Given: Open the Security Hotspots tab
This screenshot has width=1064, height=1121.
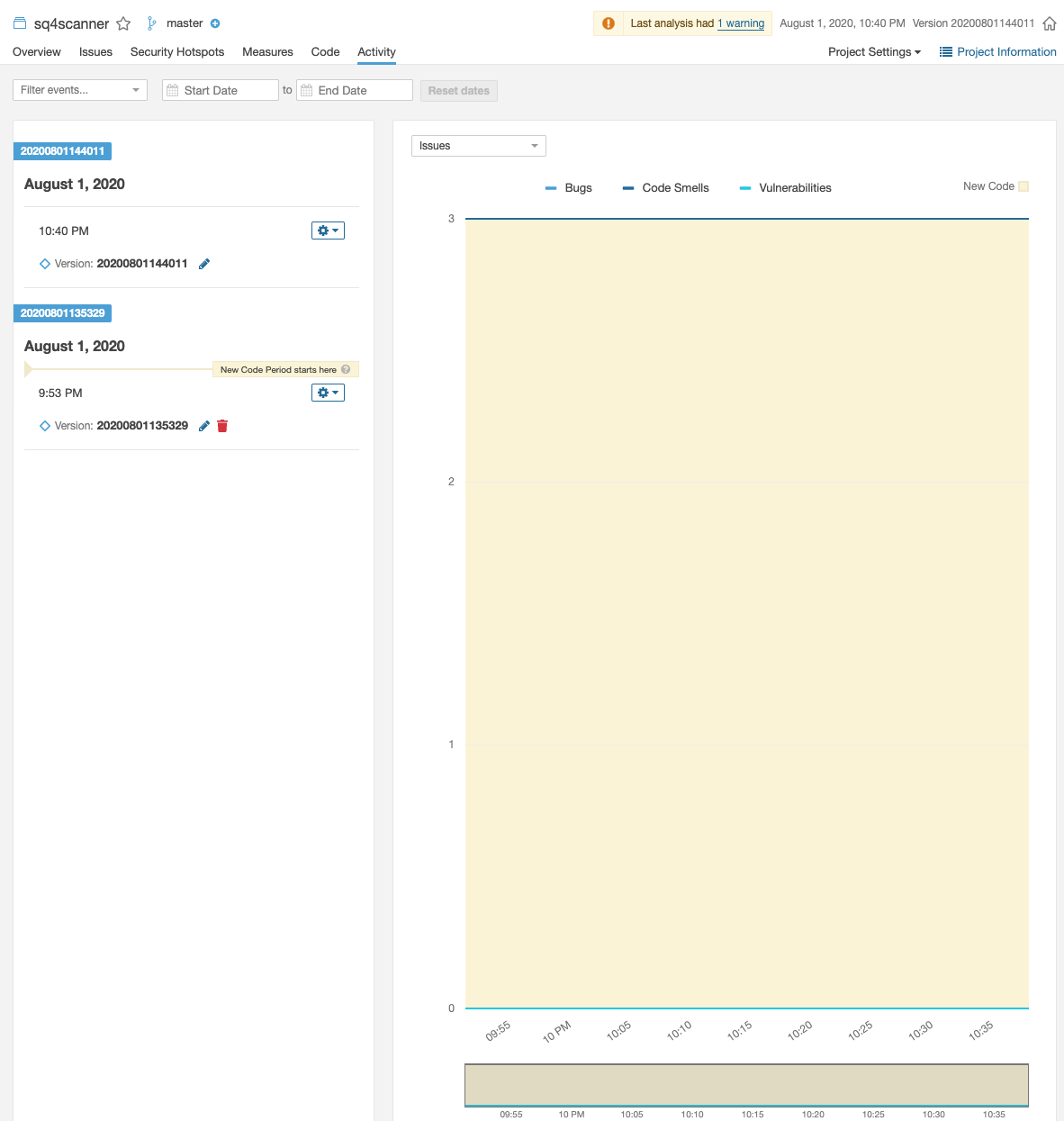Looking at the screenshot, I should tap(177, 52).
